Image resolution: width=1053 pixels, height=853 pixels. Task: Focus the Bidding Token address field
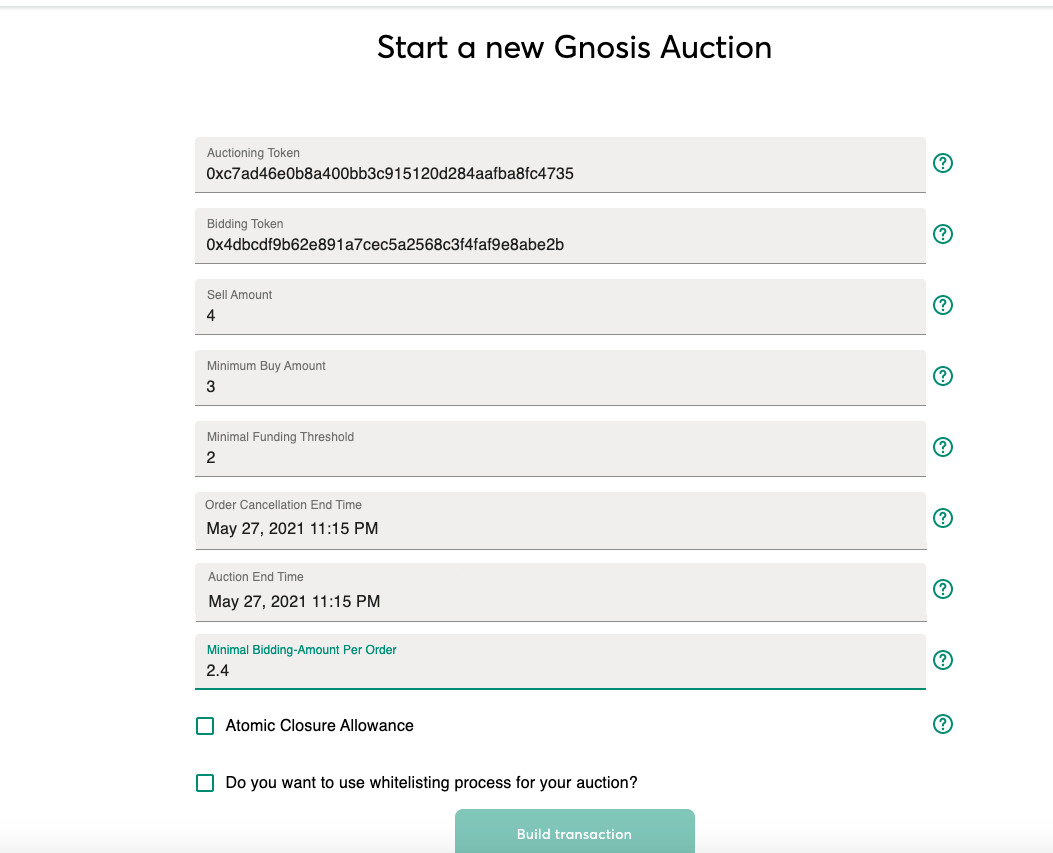pos(560,245)
